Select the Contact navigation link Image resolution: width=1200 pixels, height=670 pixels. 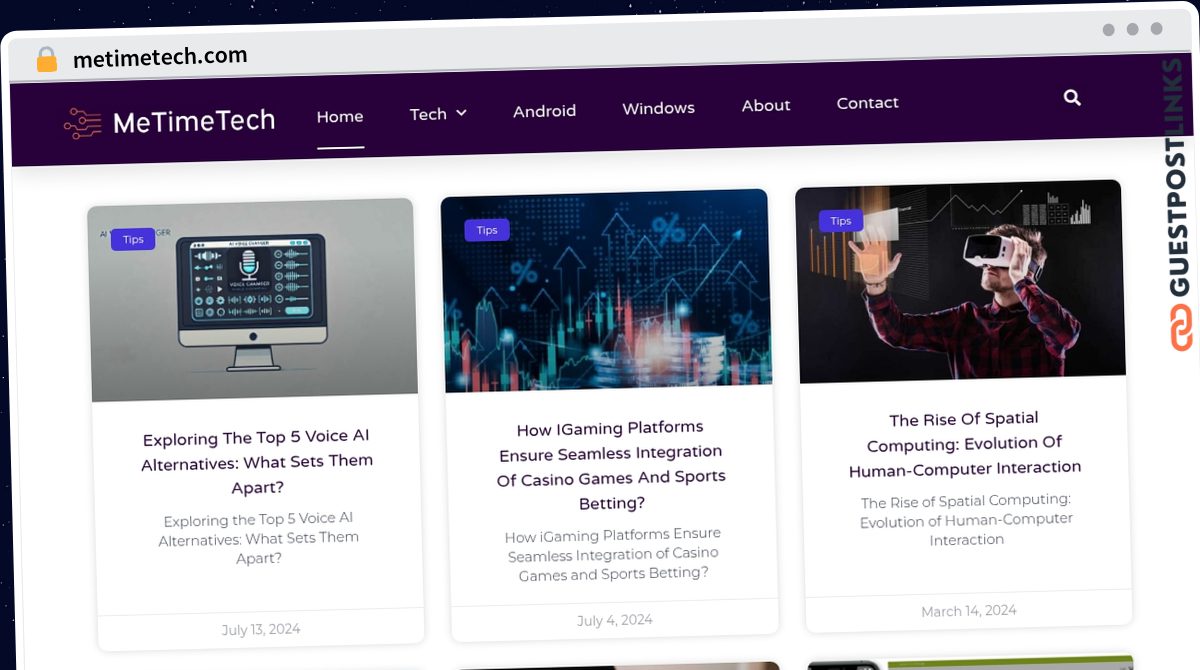(867, 102)
